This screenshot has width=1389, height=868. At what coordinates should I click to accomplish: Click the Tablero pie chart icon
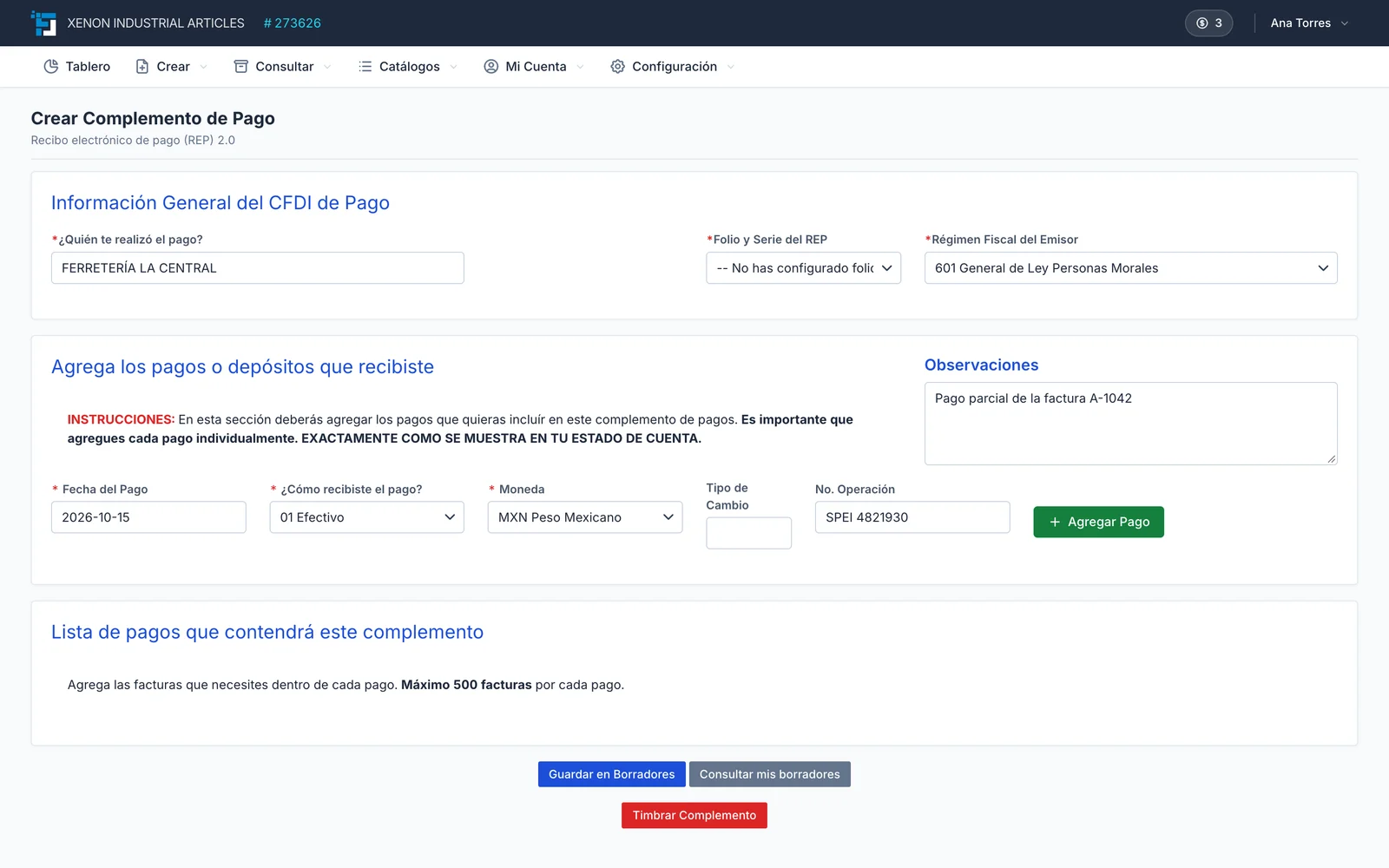tap(51, 67)
